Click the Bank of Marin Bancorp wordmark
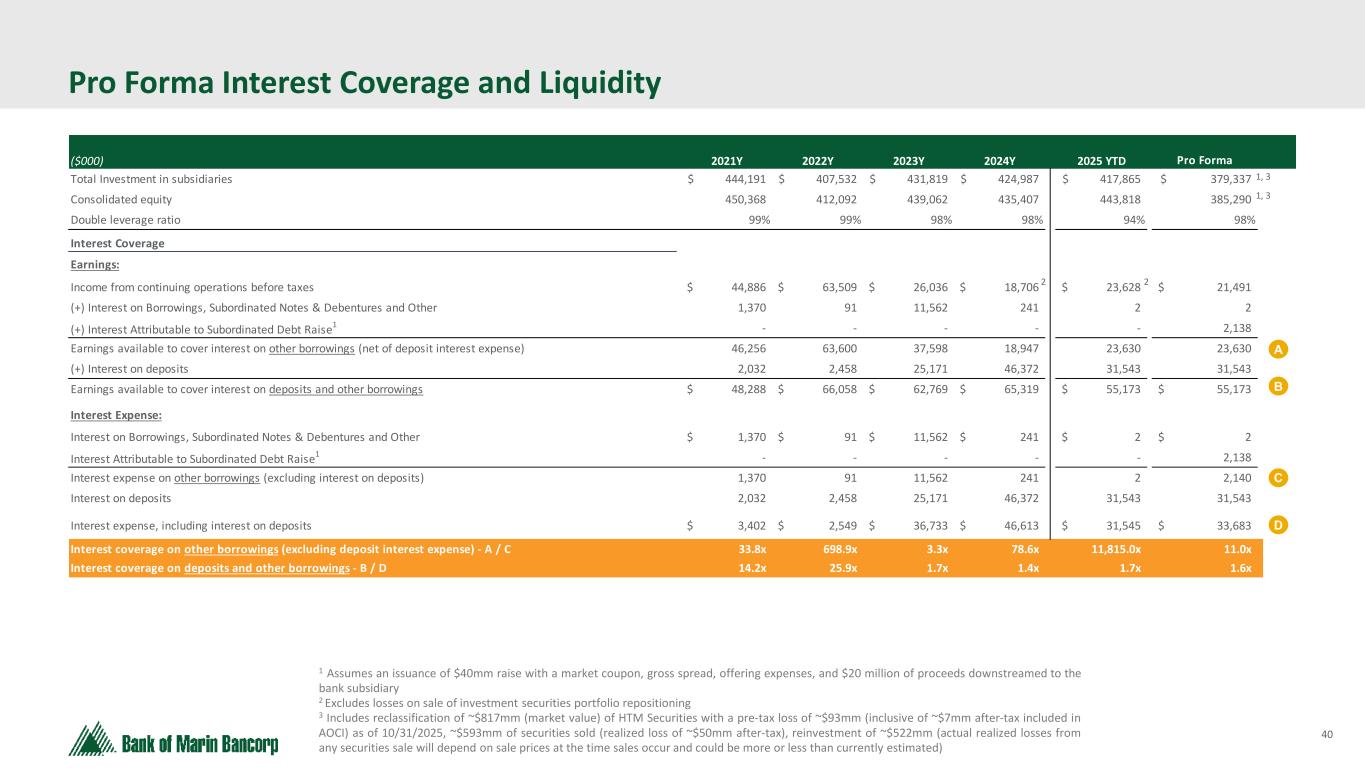This screenshot has height=768, width=1365. (x=201, y=744)
